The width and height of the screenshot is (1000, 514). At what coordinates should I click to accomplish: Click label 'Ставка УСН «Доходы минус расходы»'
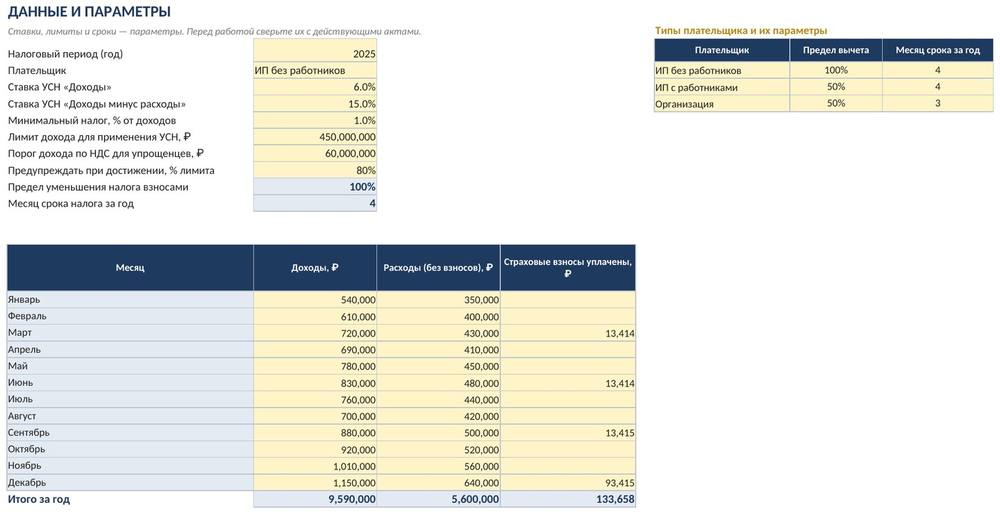97,104
